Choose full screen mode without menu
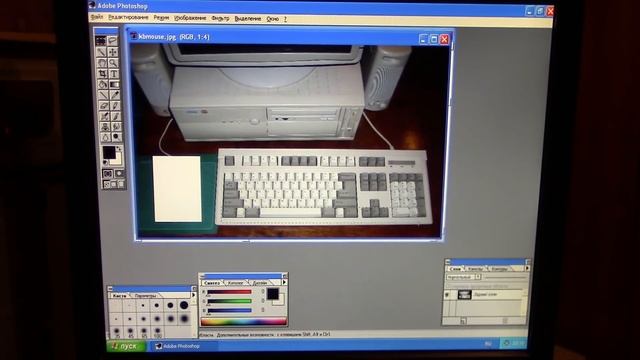Screen dimensions: 640x360 (x=120, y=184)
